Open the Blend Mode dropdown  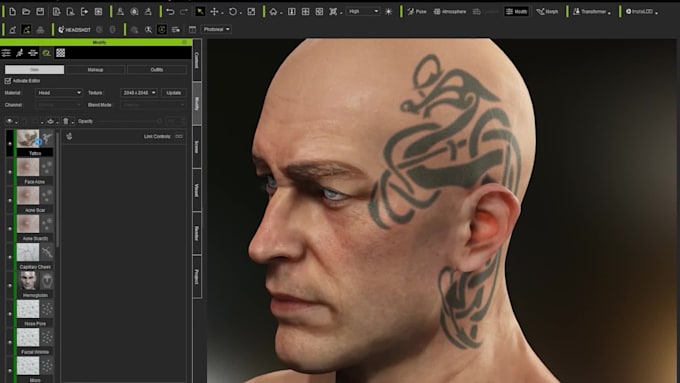click(x=153, y=105)
